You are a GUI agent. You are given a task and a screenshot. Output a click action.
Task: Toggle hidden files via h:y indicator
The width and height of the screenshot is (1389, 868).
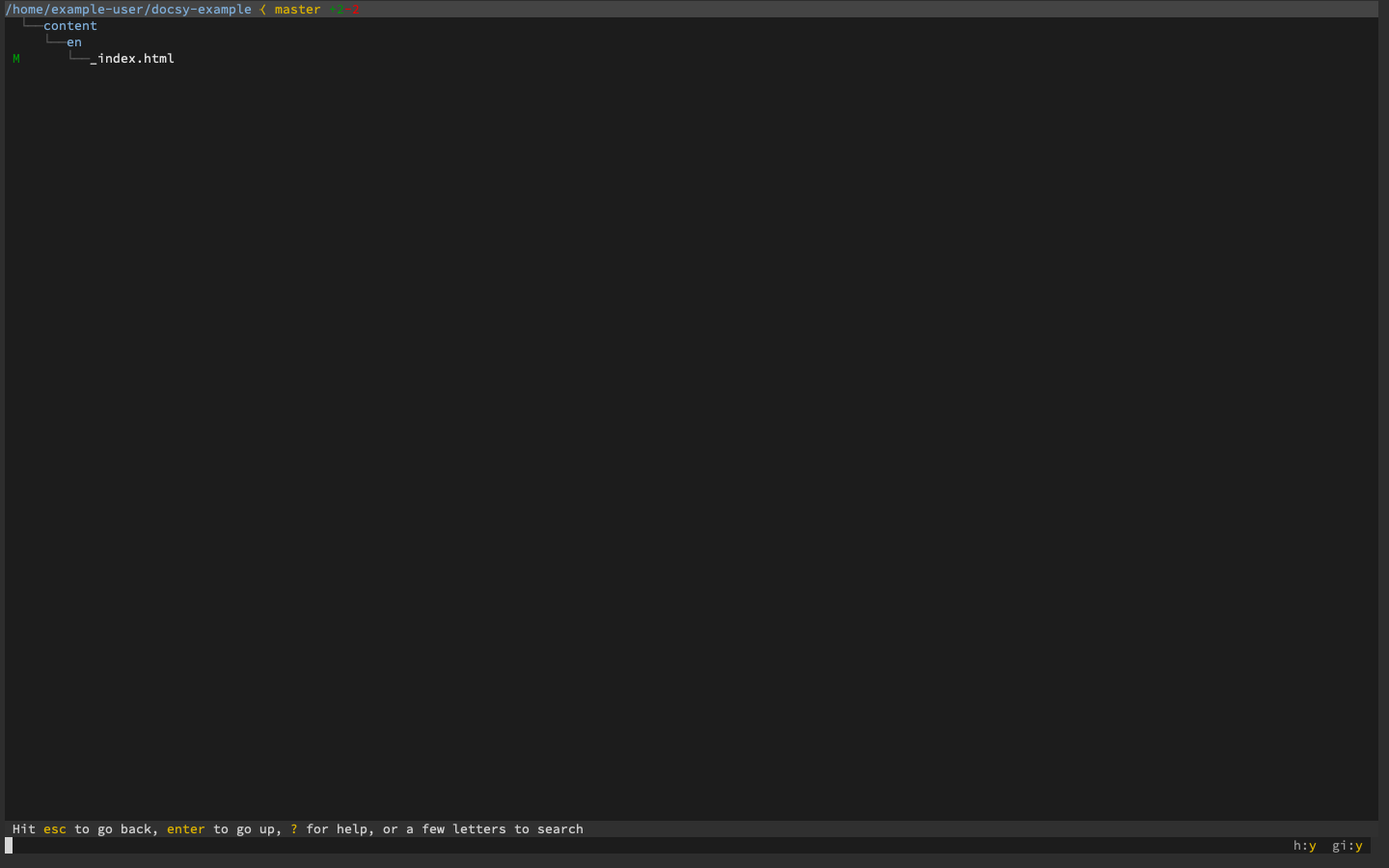tap(1304, 846)
